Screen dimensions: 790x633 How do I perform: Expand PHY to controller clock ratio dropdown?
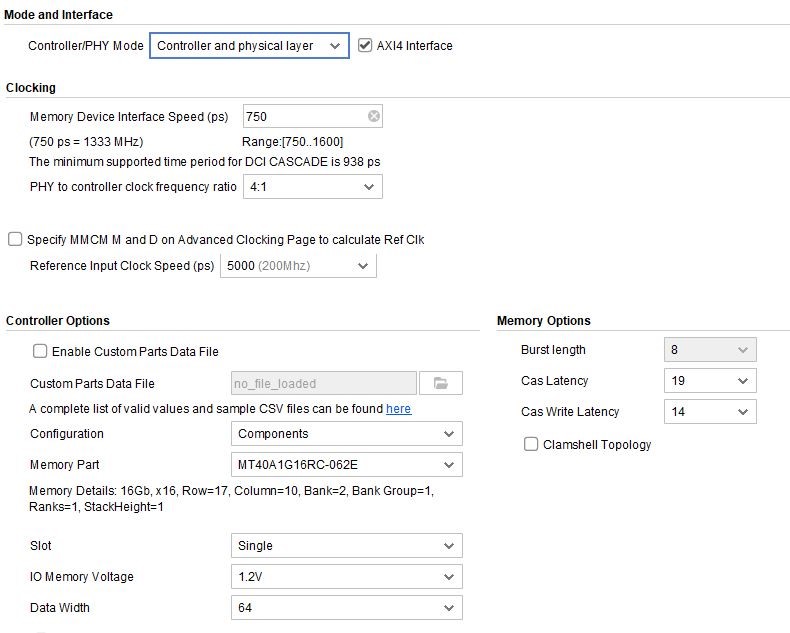tap(312, 187)
